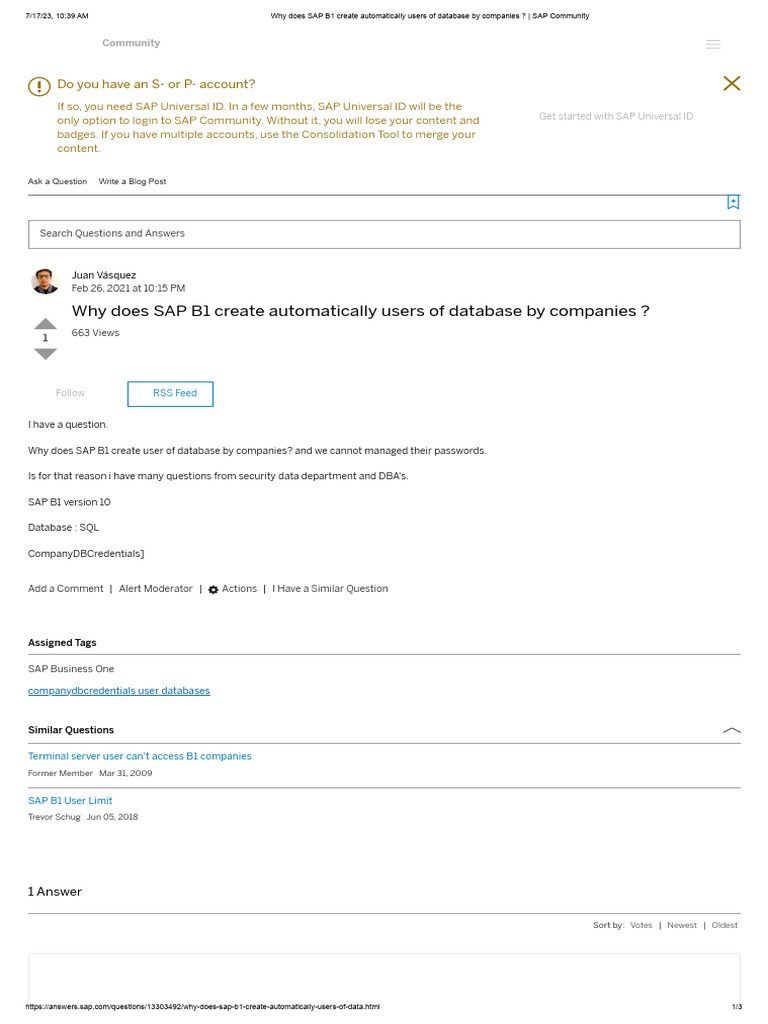Follow this question
Screen dimensions: 768x1024
coord(70,394)
